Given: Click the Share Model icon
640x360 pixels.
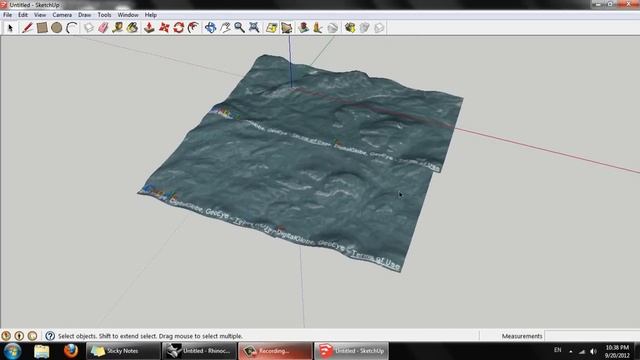Looking at the screenshot, I should [364, 28].
